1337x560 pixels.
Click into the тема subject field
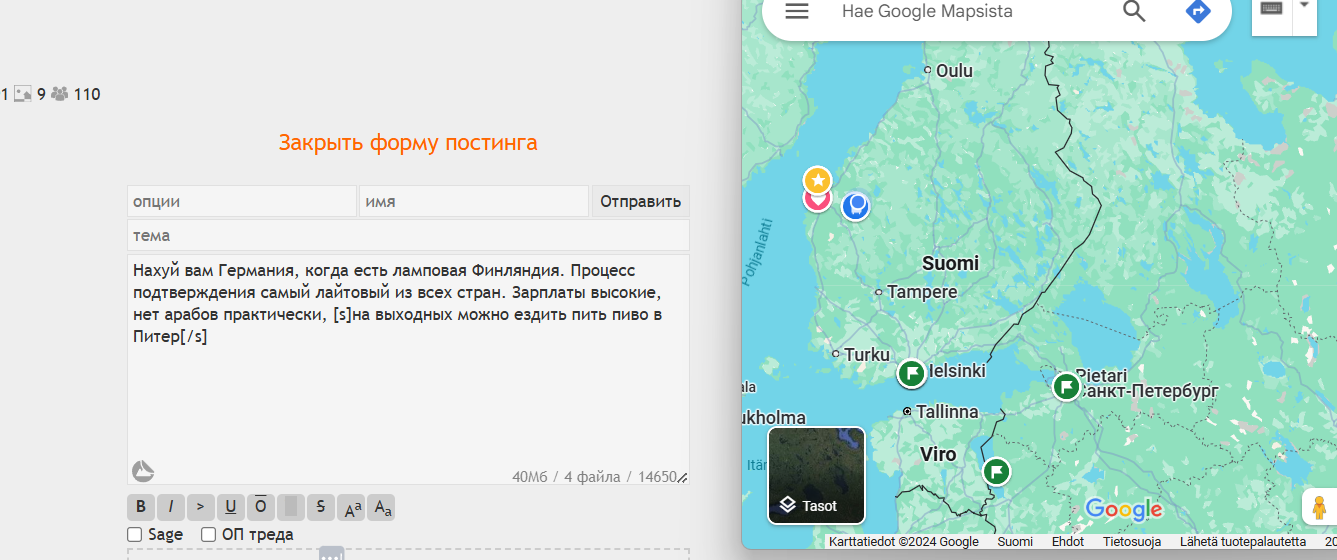point(408,235)
